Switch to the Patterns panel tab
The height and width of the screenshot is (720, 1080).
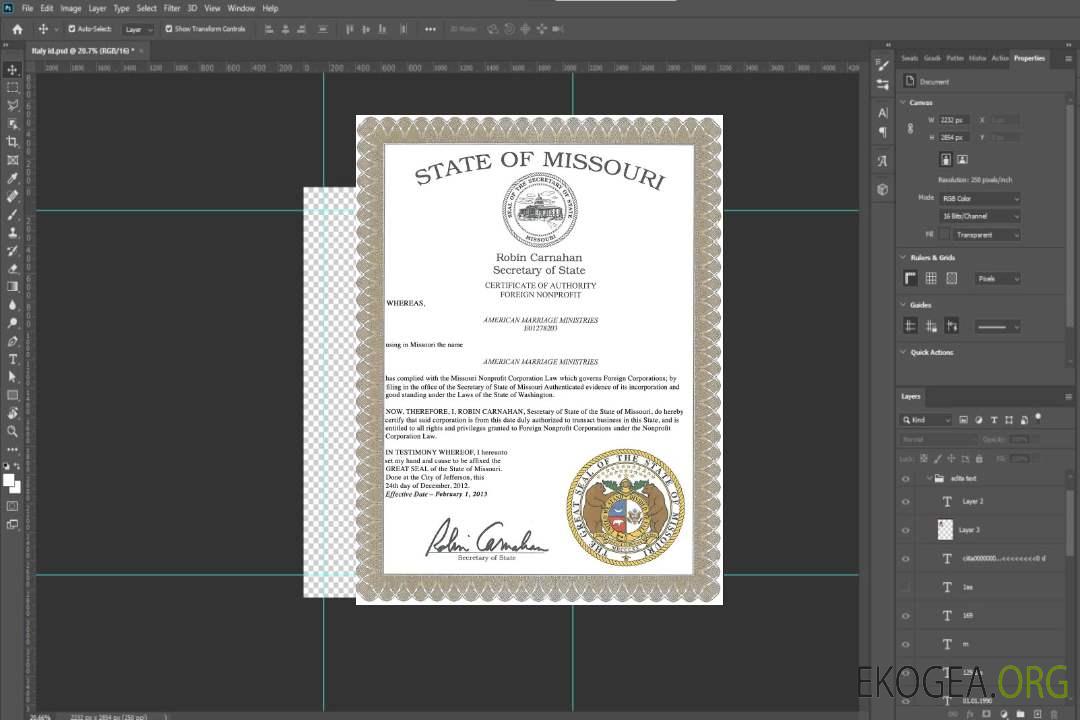click(x=955, y=58)
